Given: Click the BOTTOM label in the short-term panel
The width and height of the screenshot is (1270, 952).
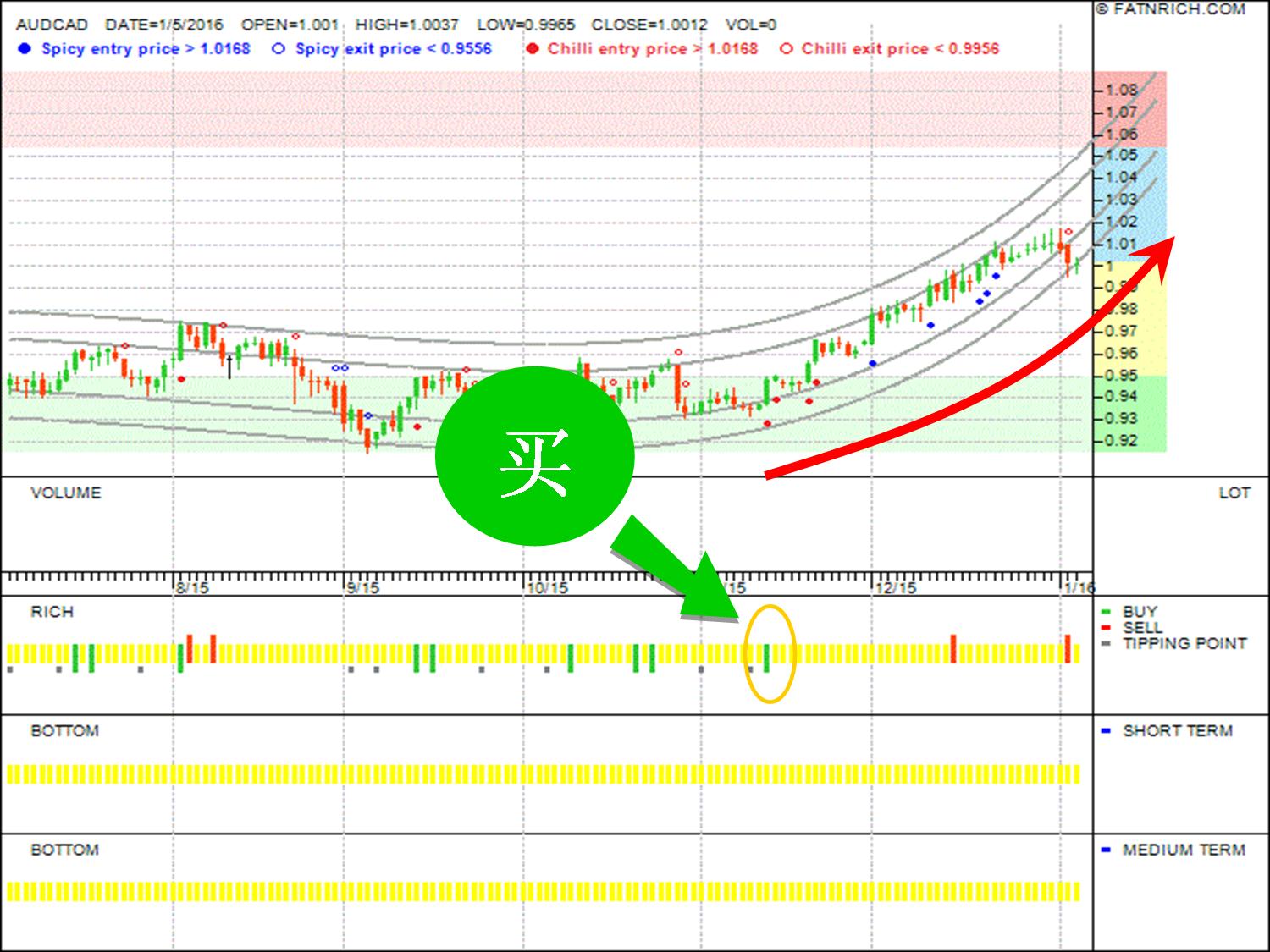Looking at the screenshot, I should click(65, 730).
